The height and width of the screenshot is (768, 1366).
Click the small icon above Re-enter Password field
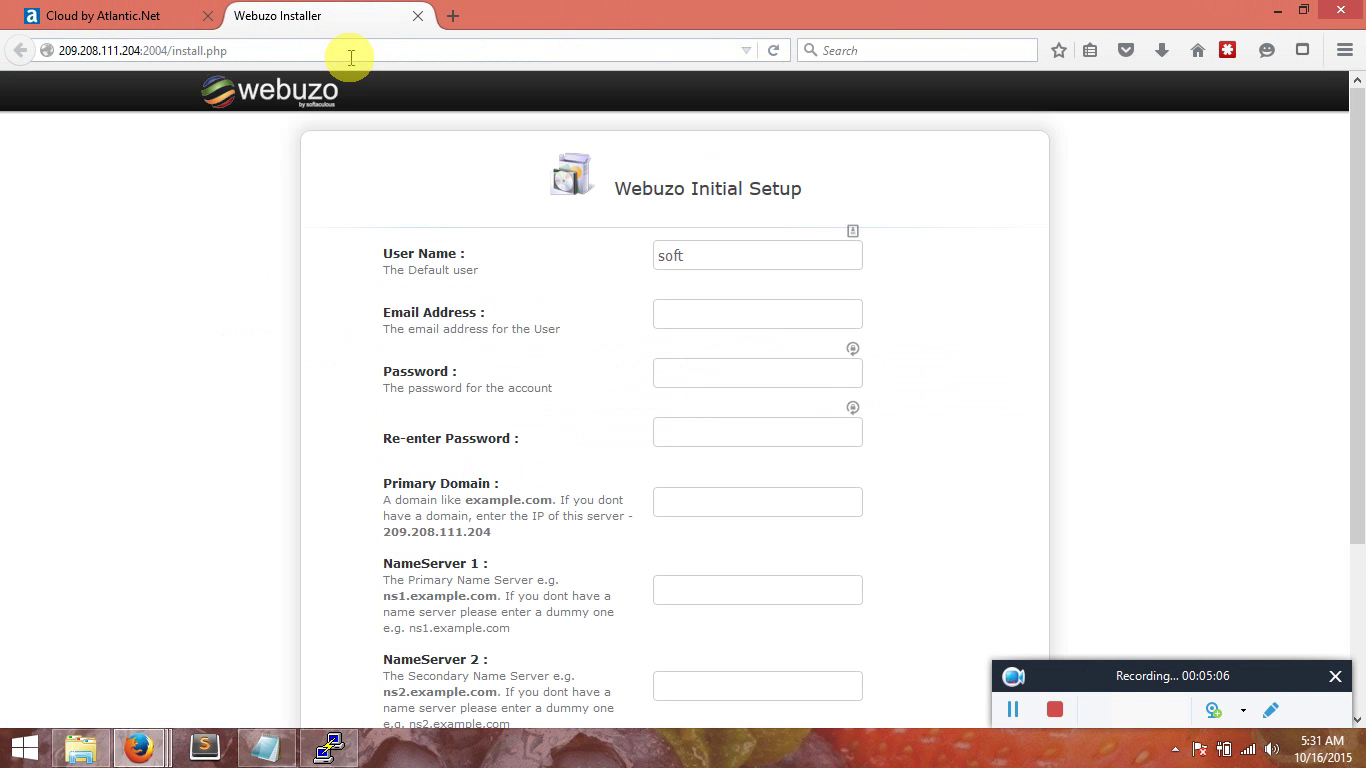[x=853, y=408]
